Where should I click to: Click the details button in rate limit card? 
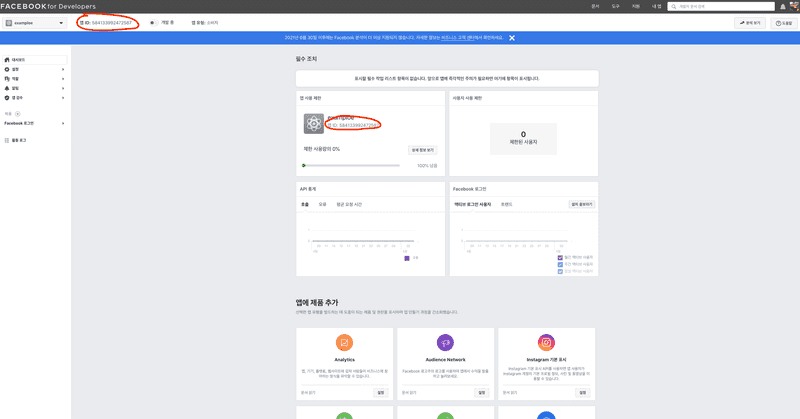pyautogui.click(x=422, y=150)
